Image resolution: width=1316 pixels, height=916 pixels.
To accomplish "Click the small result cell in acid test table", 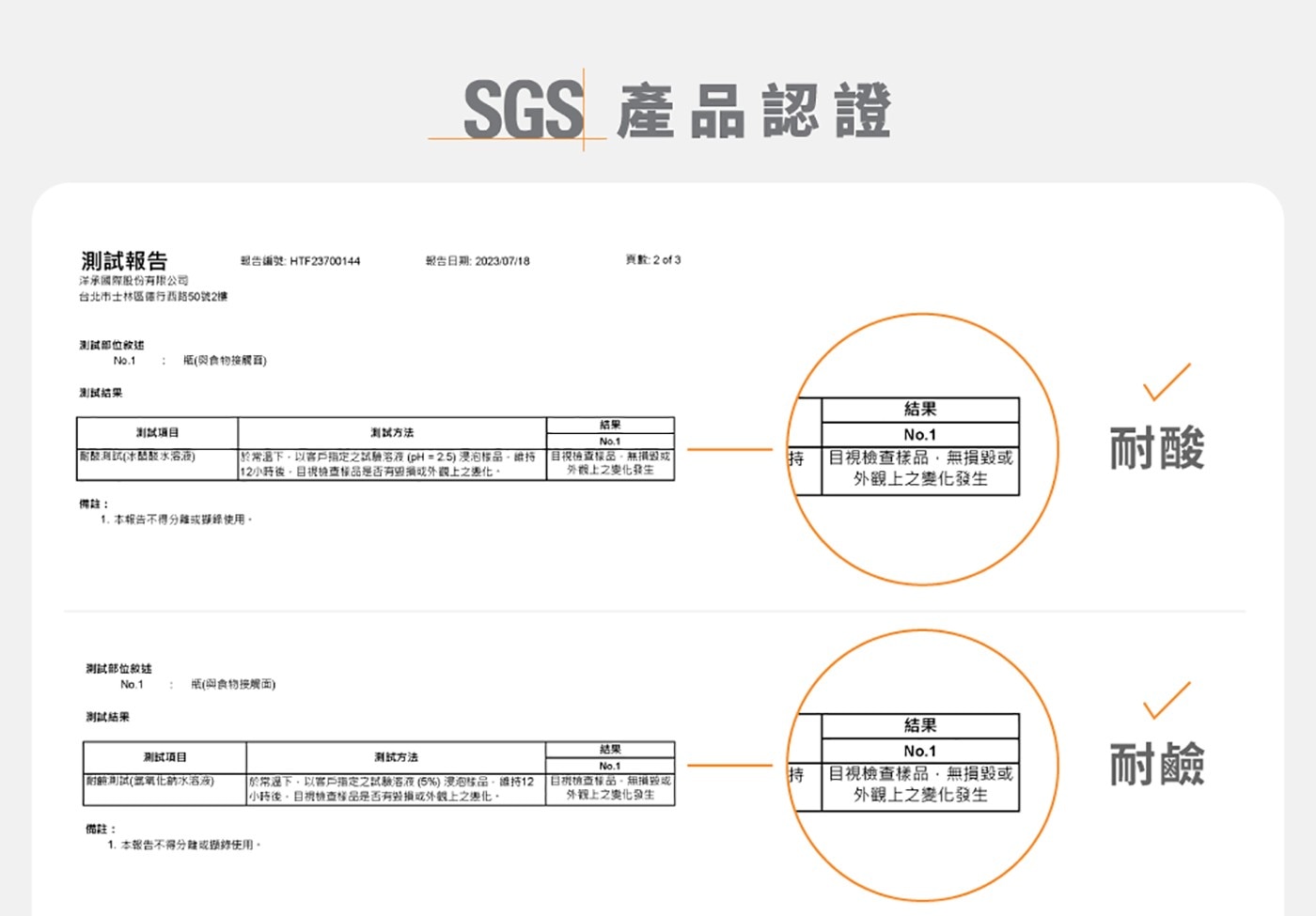I will pos(610,464).
